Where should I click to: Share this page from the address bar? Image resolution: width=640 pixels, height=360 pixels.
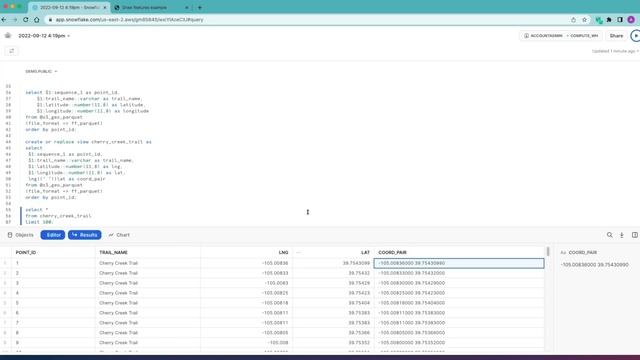(573, 20)
